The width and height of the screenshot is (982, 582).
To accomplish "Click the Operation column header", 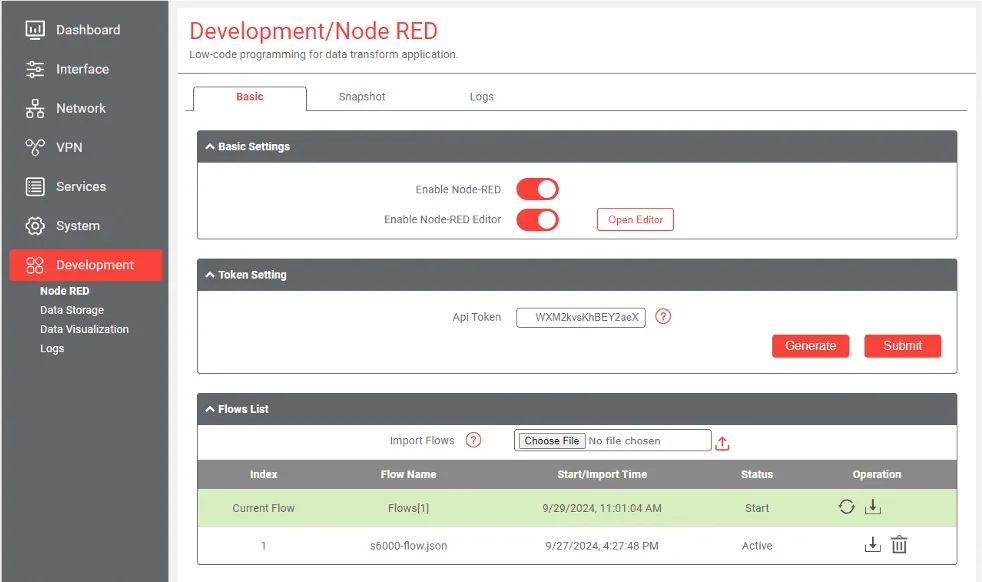I will (877, 474).
